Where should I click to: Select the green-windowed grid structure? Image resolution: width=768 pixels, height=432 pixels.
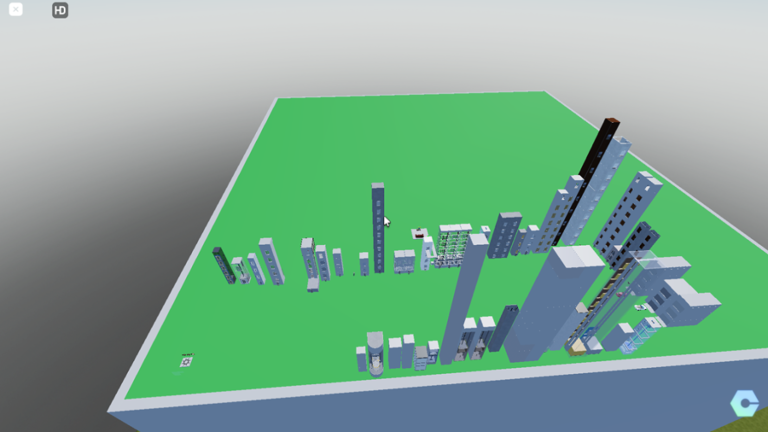point(453,245)
